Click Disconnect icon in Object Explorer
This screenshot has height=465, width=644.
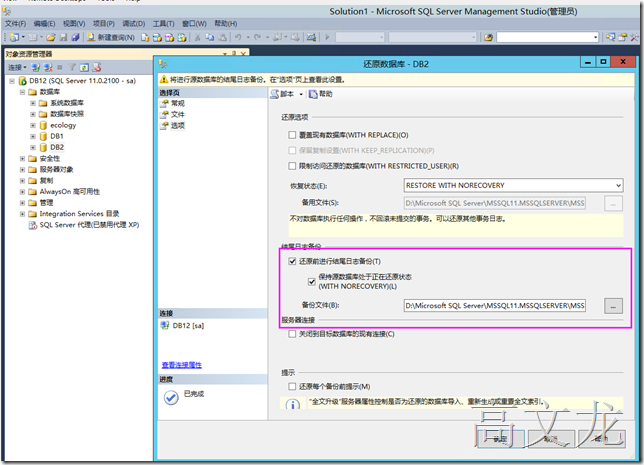48,67
